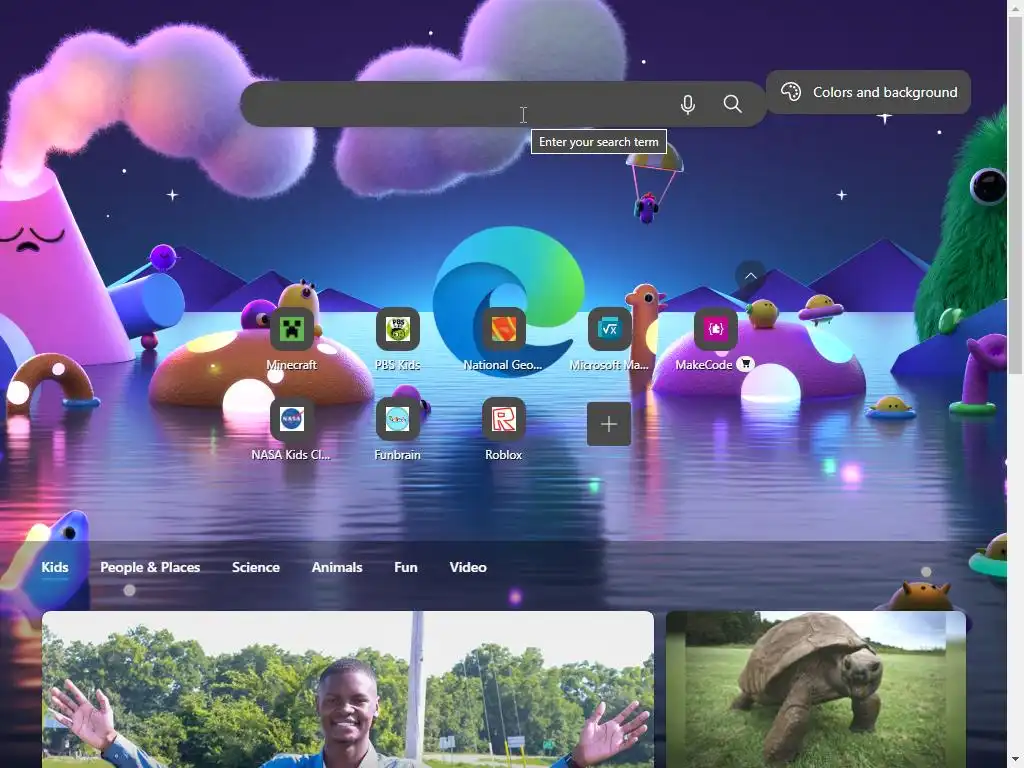Add a new quick link with plus tile
The image size is (1024, 768).
(x=609, y=424)
